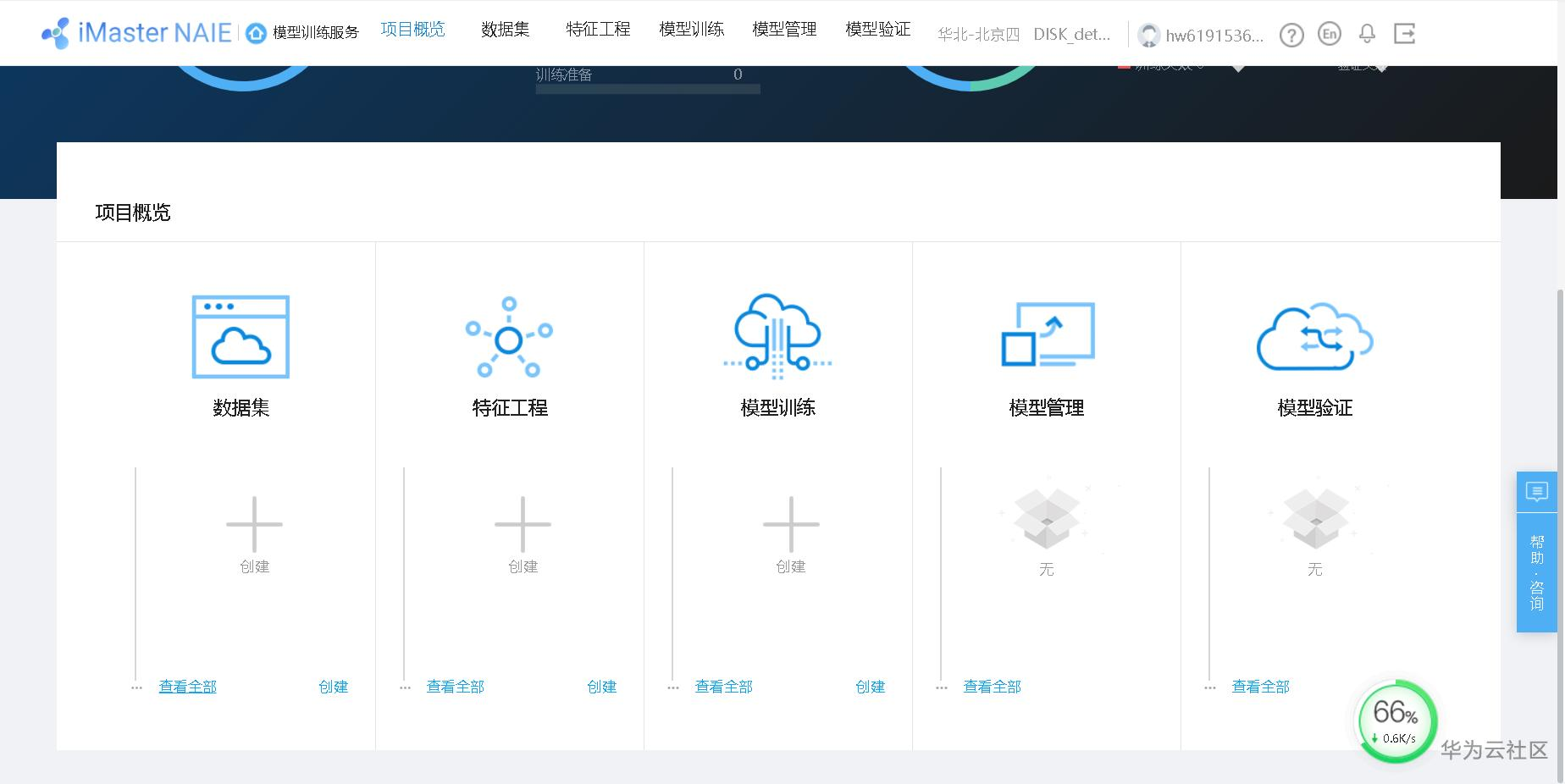The image size is (1565, 784).
Task: Click the 模型训练服务 service title
Action: tap(316, 32)
